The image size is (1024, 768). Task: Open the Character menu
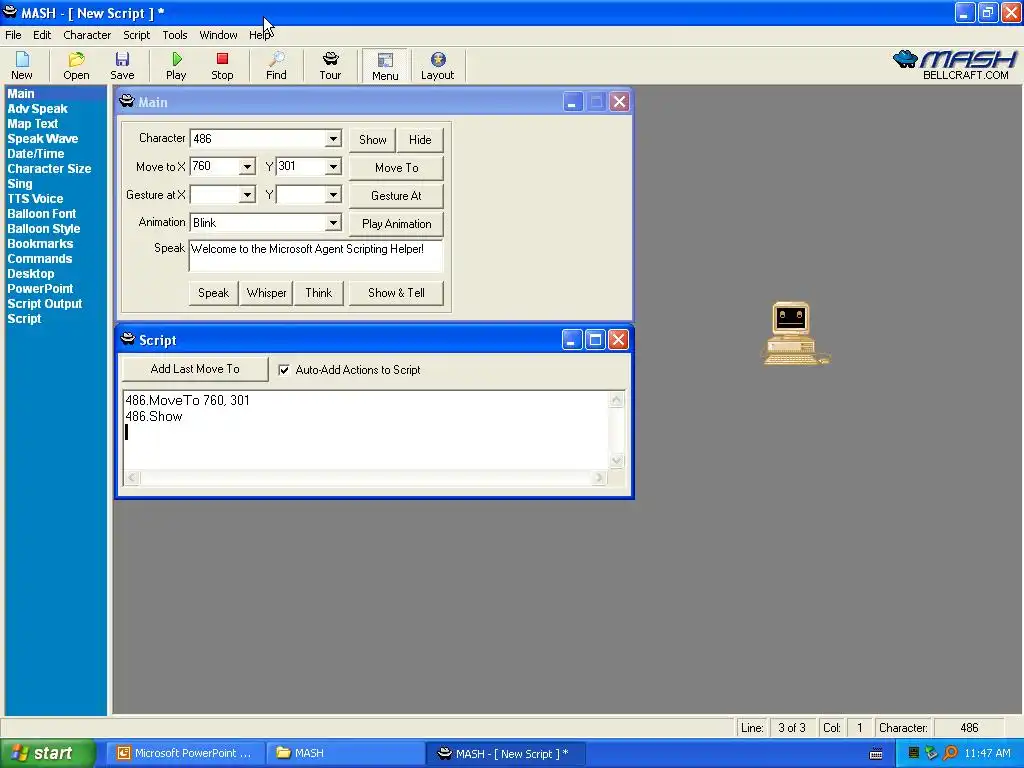(x=87, y=35)
